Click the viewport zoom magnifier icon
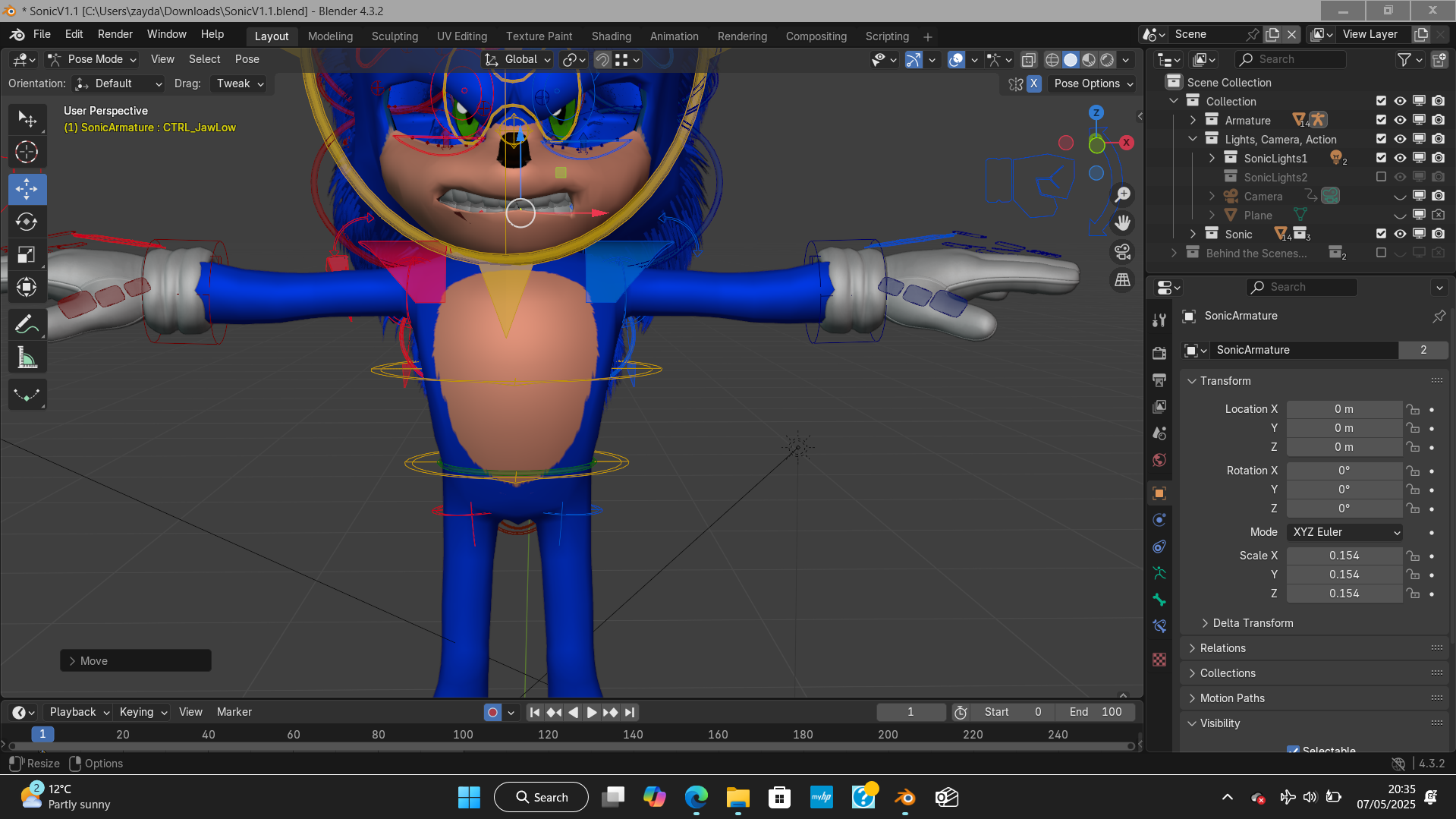Viewport: 1456px width, 819px height. point(1122,195)
